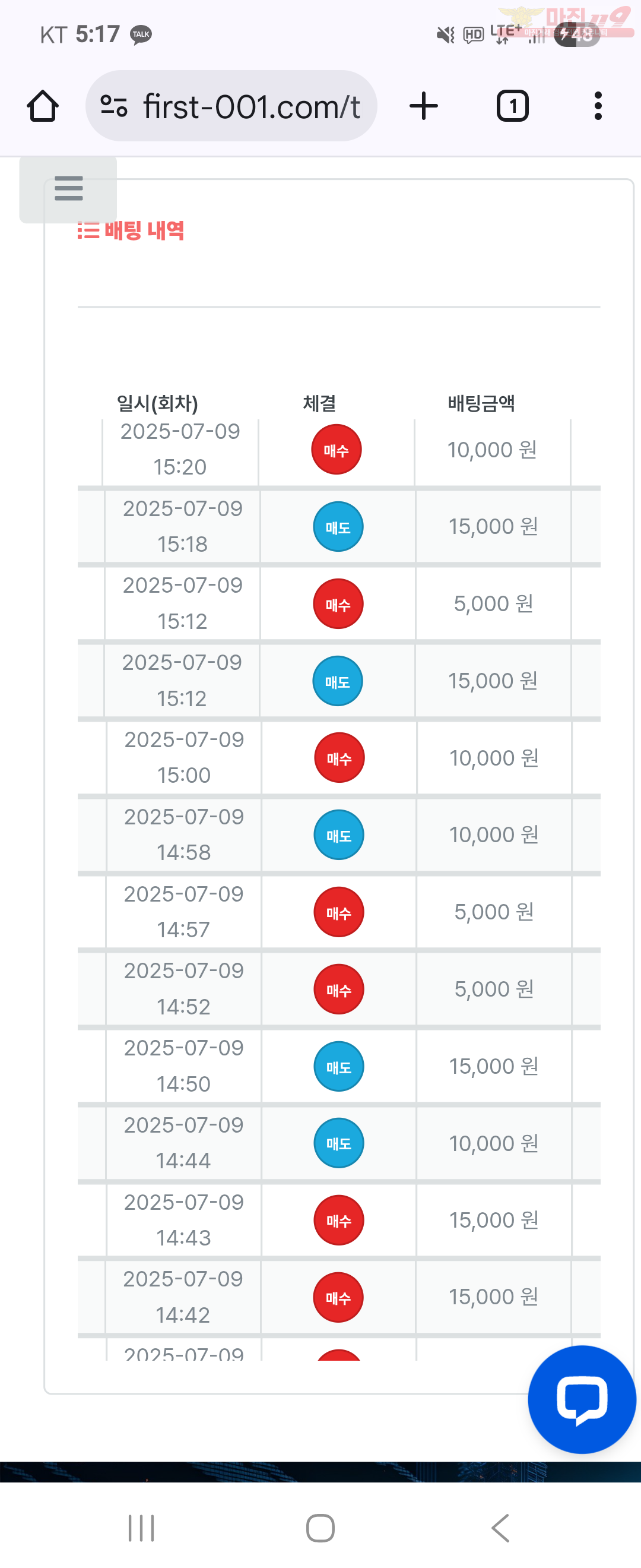Tap the blue 매도 badge at 14:58

[339, 835]
